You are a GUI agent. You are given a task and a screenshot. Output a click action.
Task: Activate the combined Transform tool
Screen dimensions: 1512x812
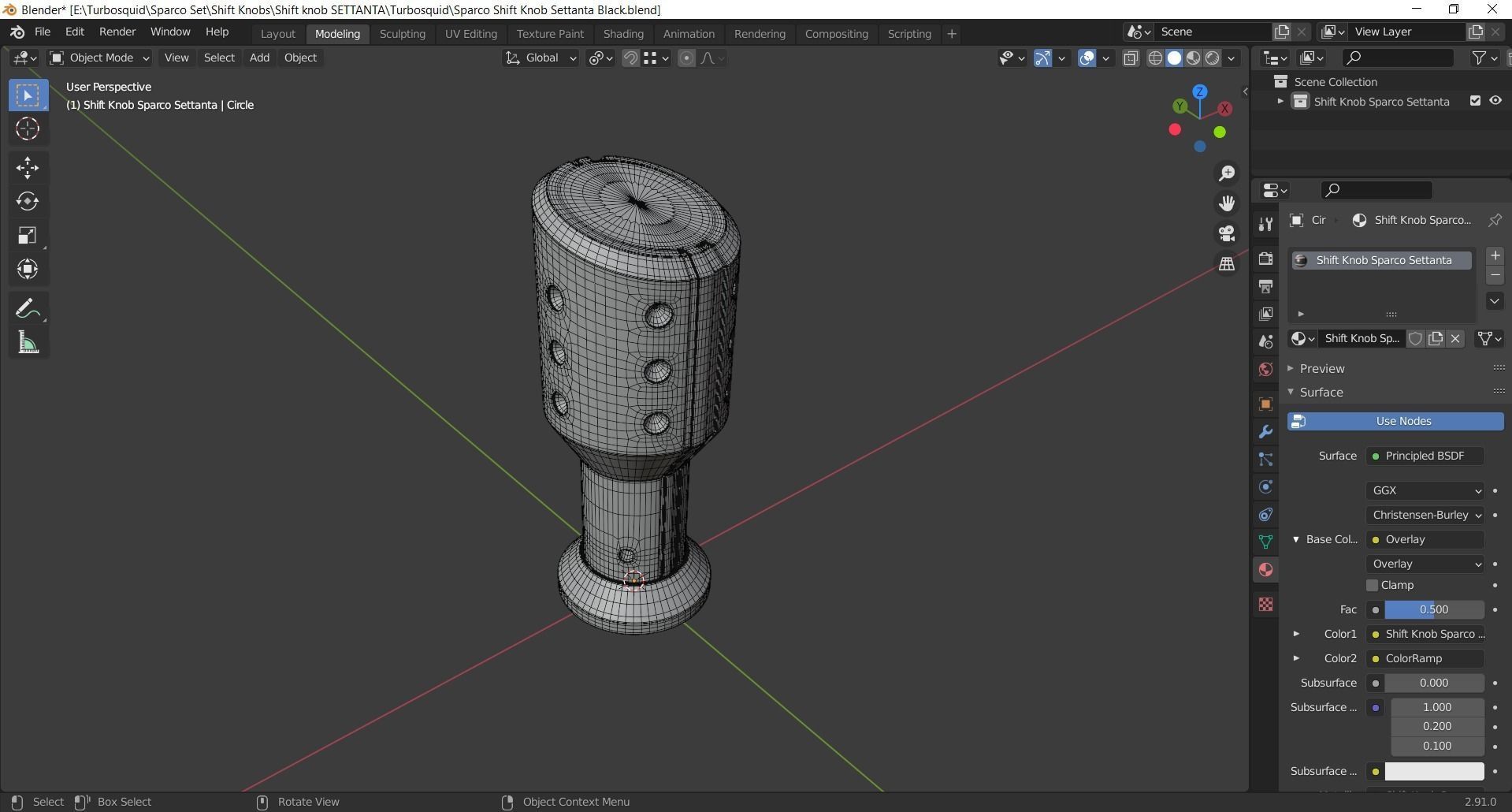pyautogui.click(x=28, y=269)
